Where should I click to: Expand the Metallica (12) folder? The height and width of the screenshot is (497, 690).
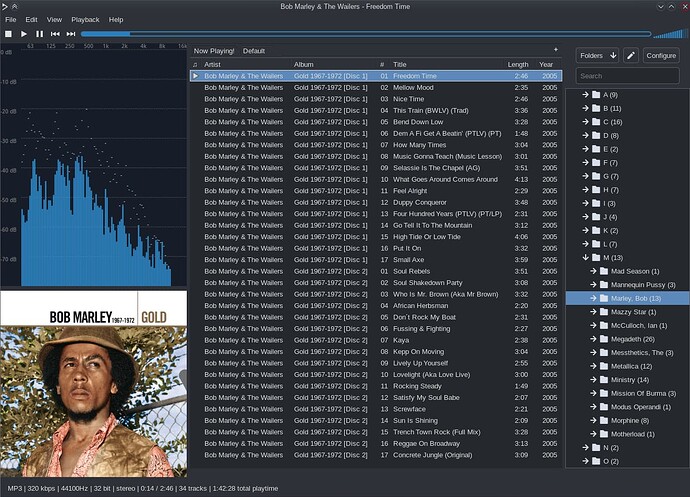pyautogui.click(x=593, y=366)
